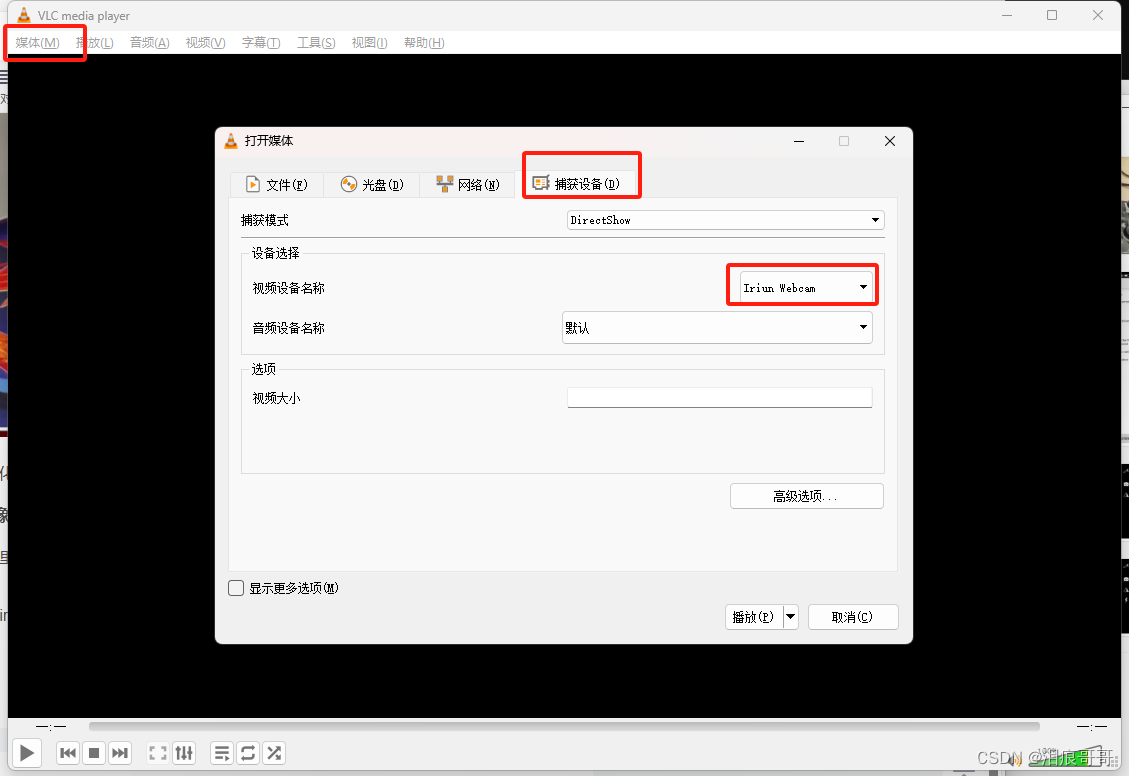Click the seek bar in the VLC main window
The width and height of the screenshot is (1129, 776).
click(564, 726)
